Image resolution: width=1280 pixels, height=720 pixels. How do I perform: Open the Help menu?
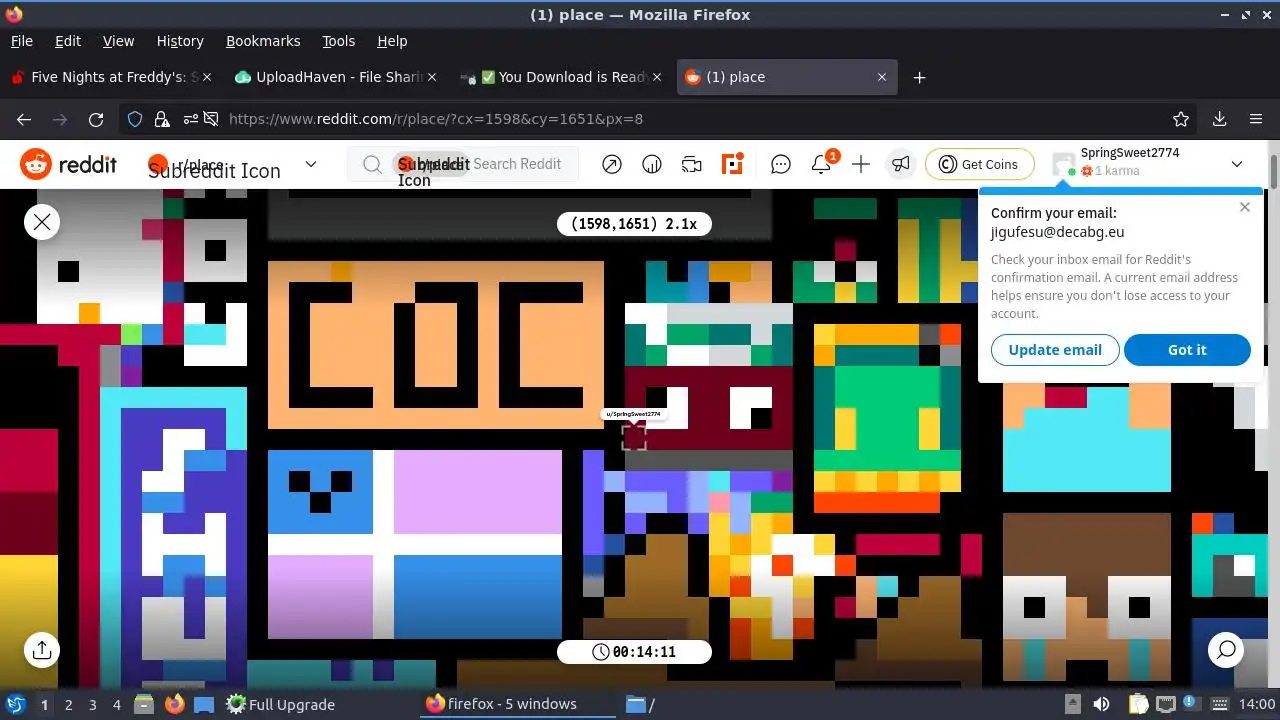tap(392, 41)
